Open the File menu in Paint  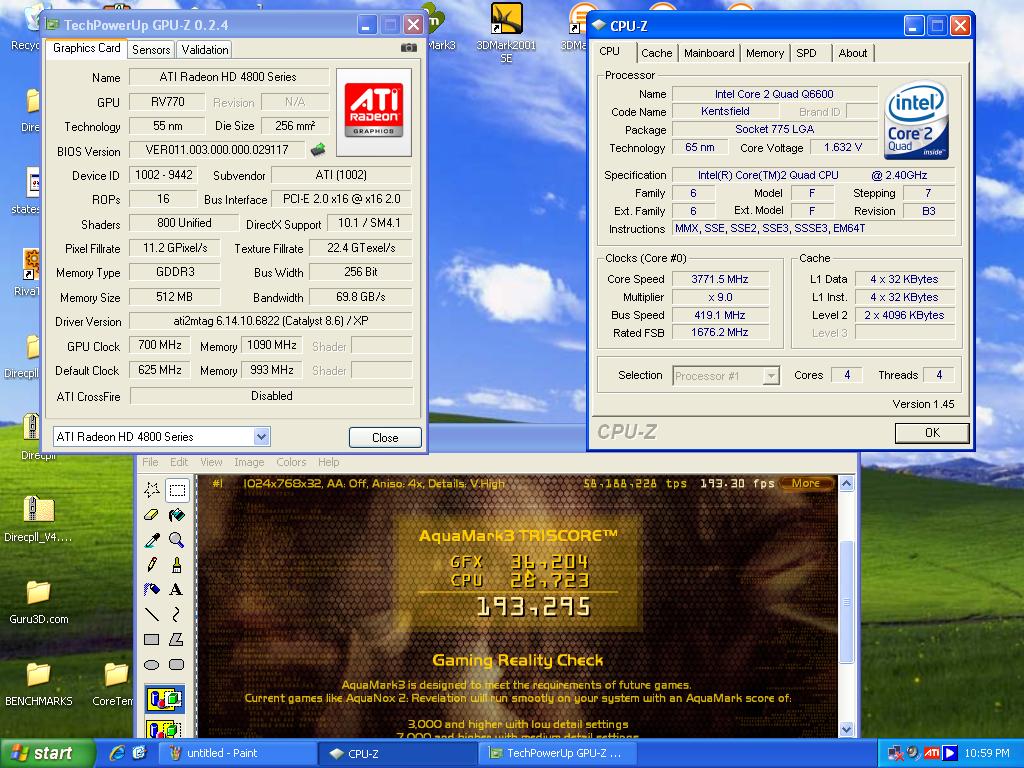pyautogui.click(x=150, y=462)
